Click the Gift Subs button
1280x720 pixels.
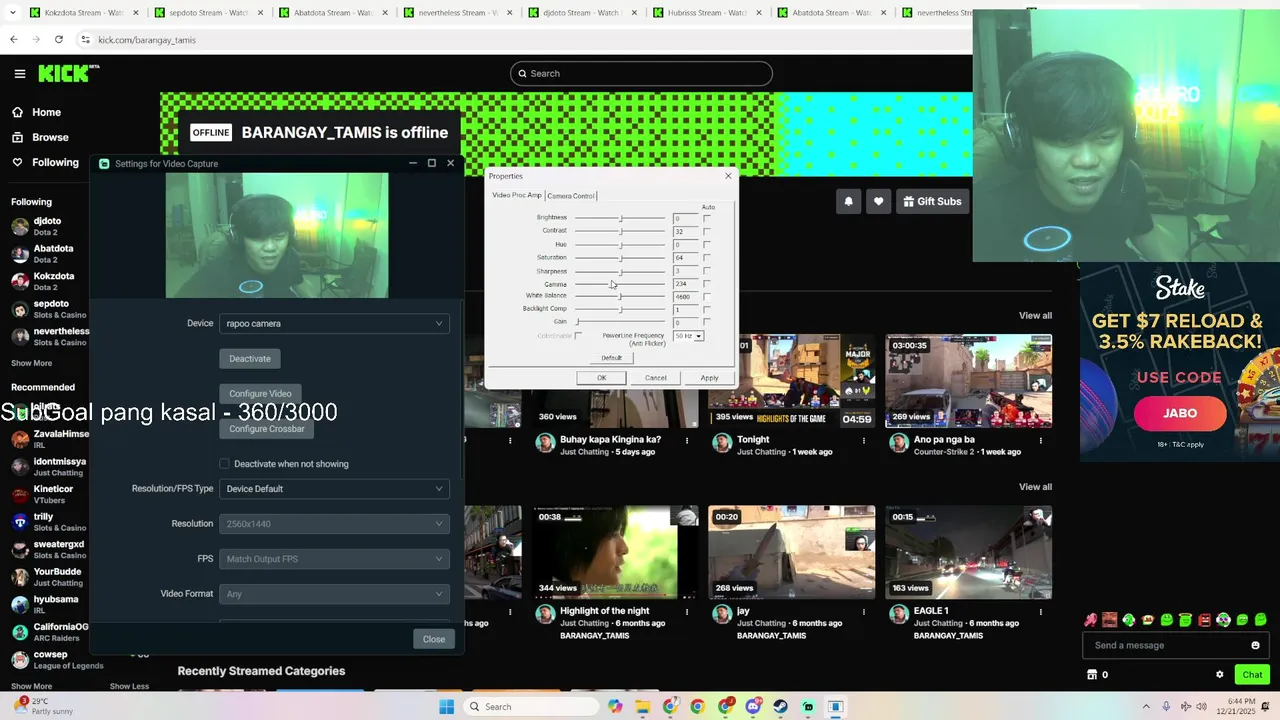click(x=932, y=201)
